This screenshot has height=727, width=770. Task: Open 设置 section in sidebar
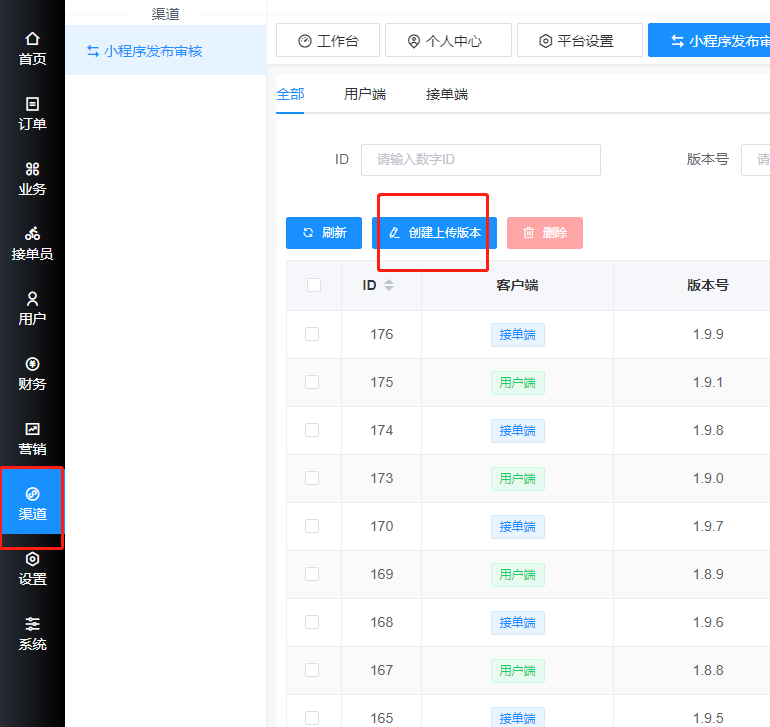pyautogui.click(x=32, y=569)
